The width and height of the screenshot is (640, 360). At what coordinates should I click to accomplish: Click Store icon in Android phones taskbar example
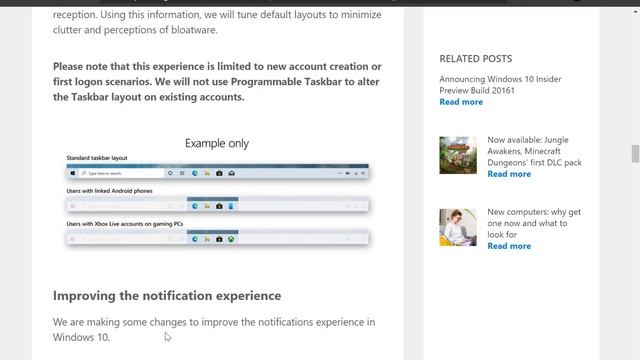(219, 206)
